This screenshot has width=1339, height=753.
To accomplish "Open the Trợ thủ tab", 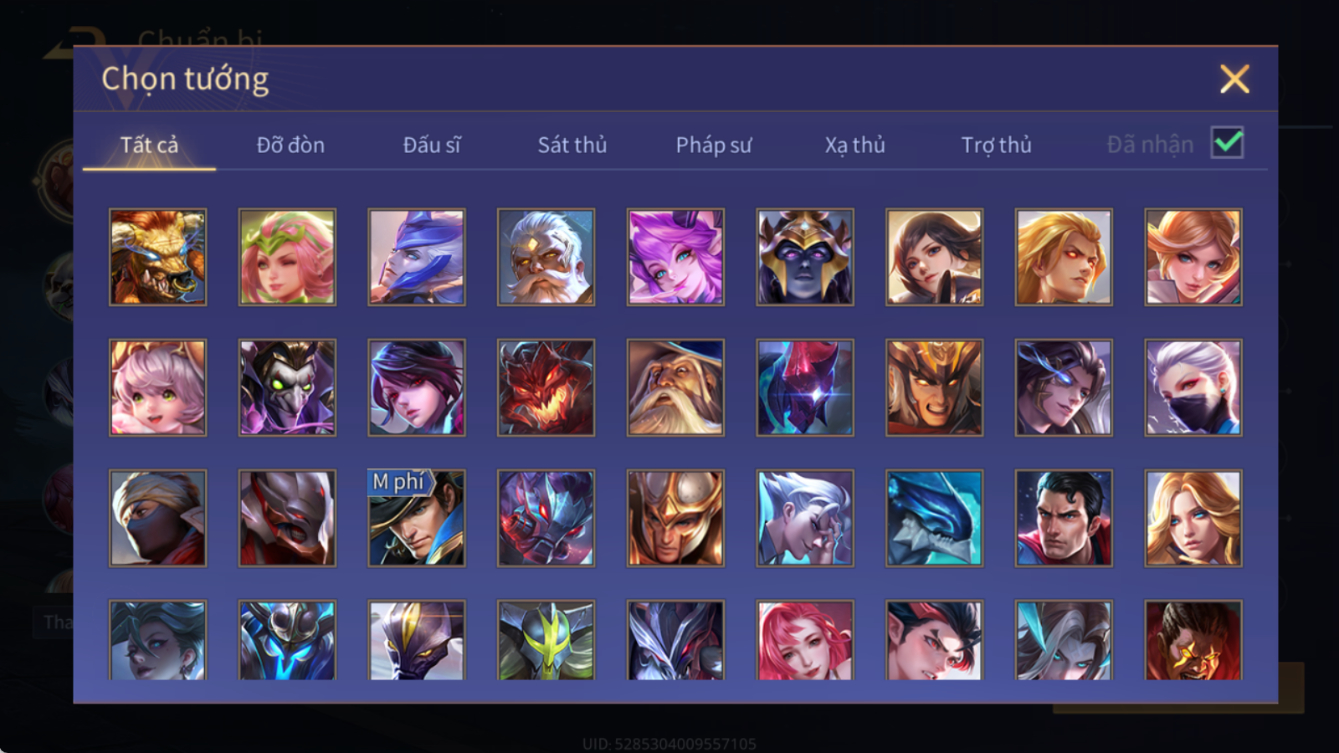I will 996,145.
